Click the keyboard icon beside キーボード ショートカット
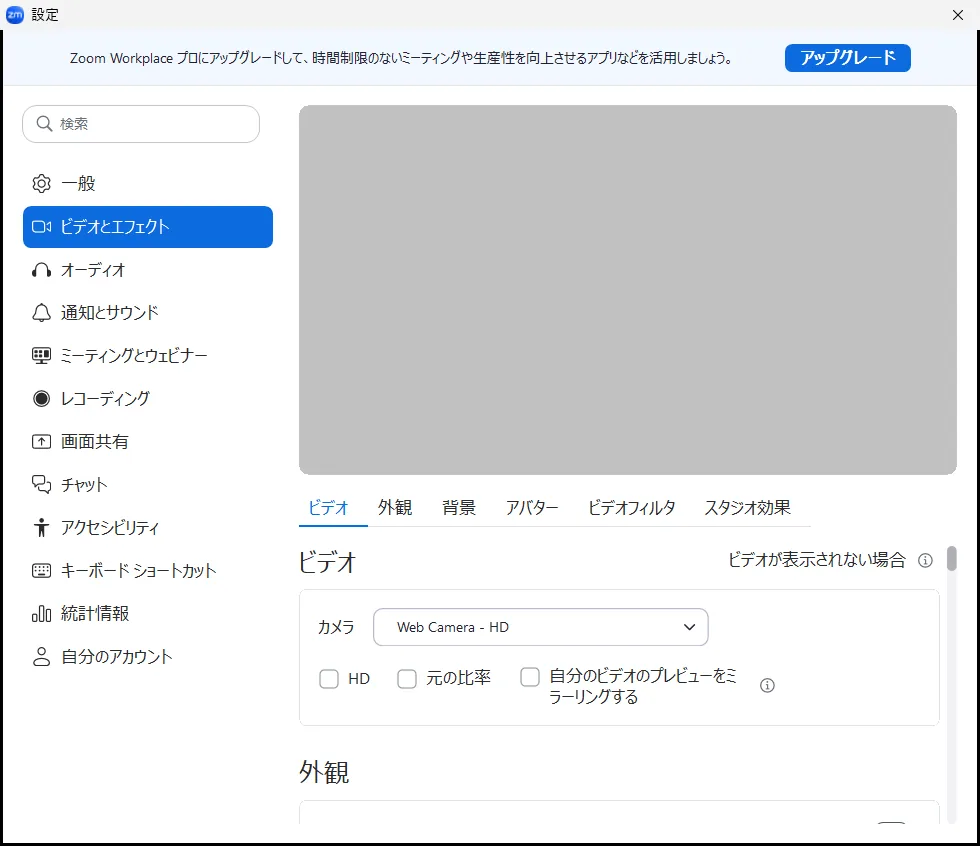The width and height of the screenshot is (980, 846). tap(41, 570)
